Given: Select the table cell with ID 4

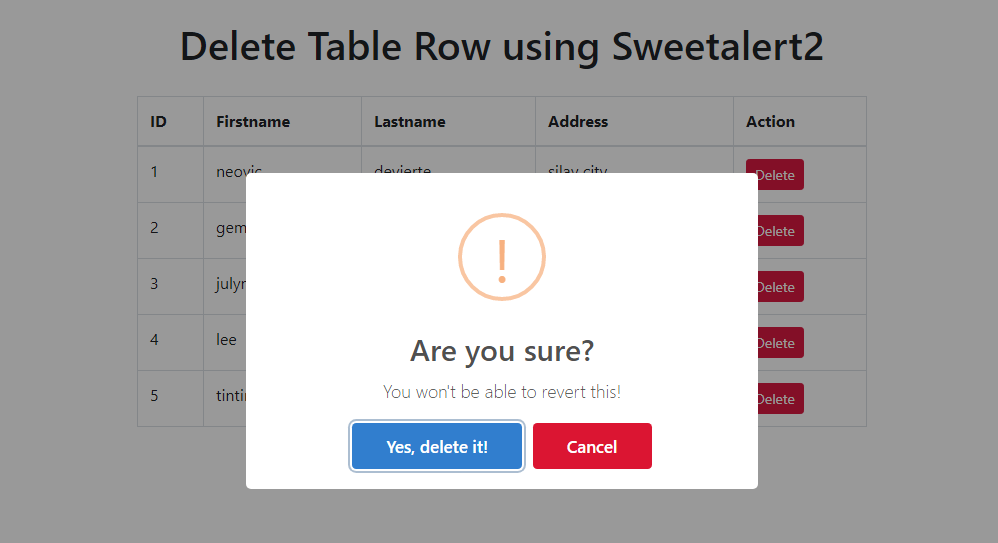Looking at the screenshot, I should pyautogui.click(x=171, y=342).
